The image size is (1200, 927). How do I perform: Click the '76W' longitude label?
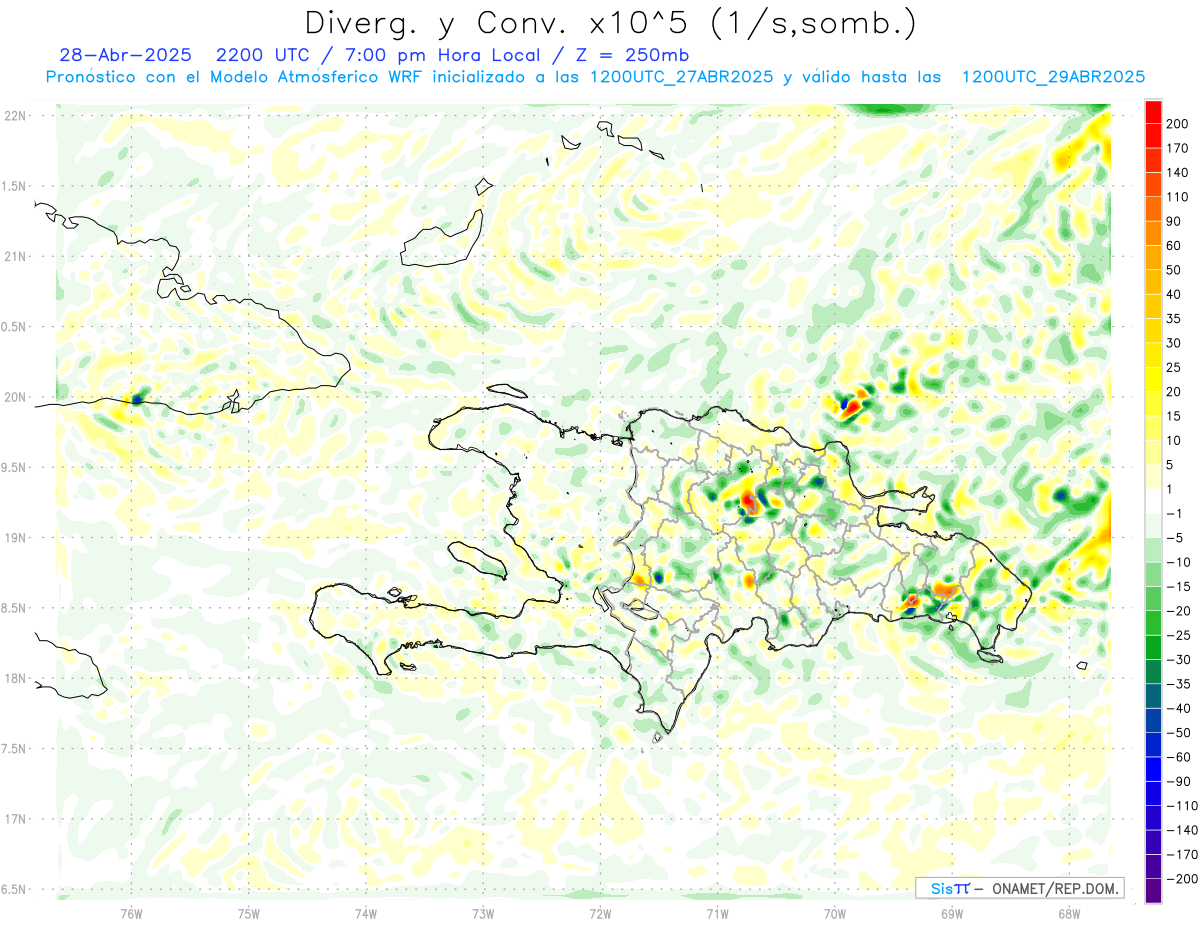131,914
